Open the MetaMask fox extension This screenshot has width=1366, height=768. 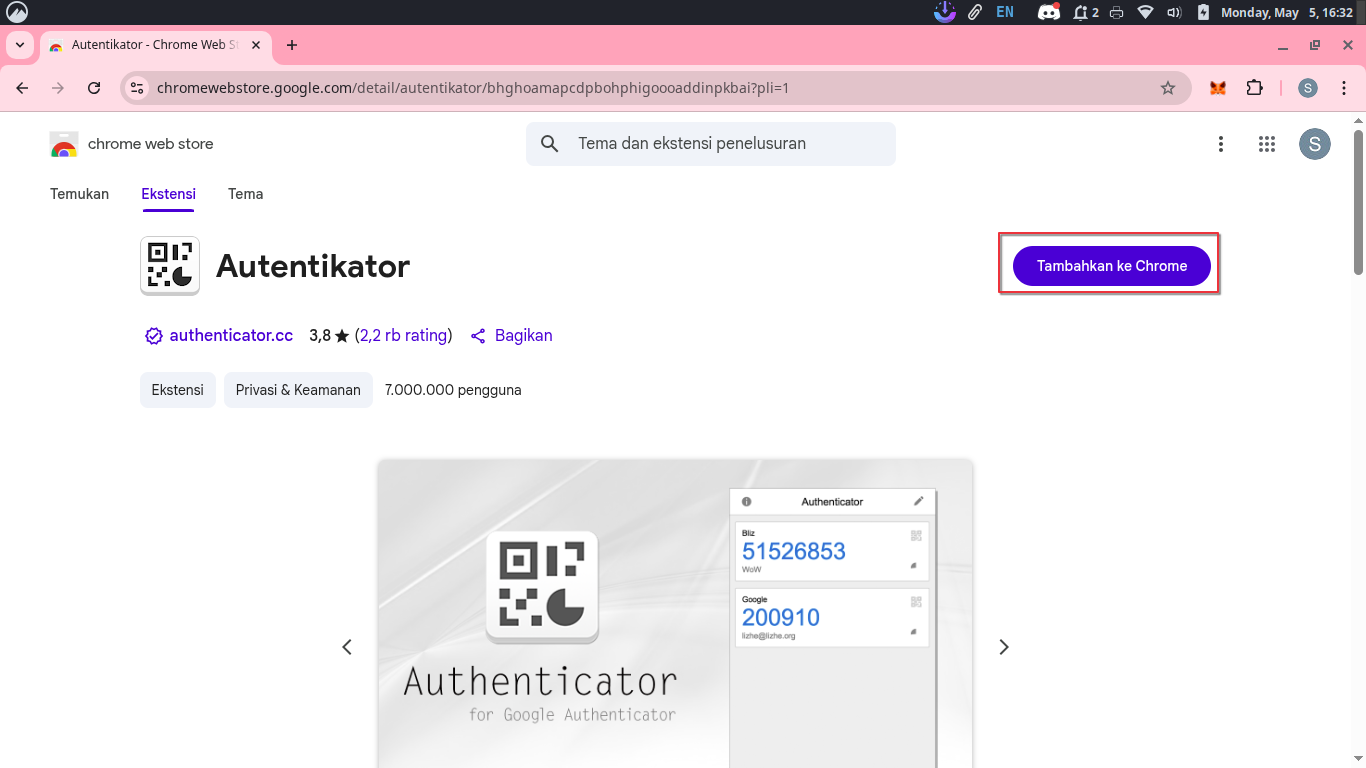click(x=1217, y=88)
